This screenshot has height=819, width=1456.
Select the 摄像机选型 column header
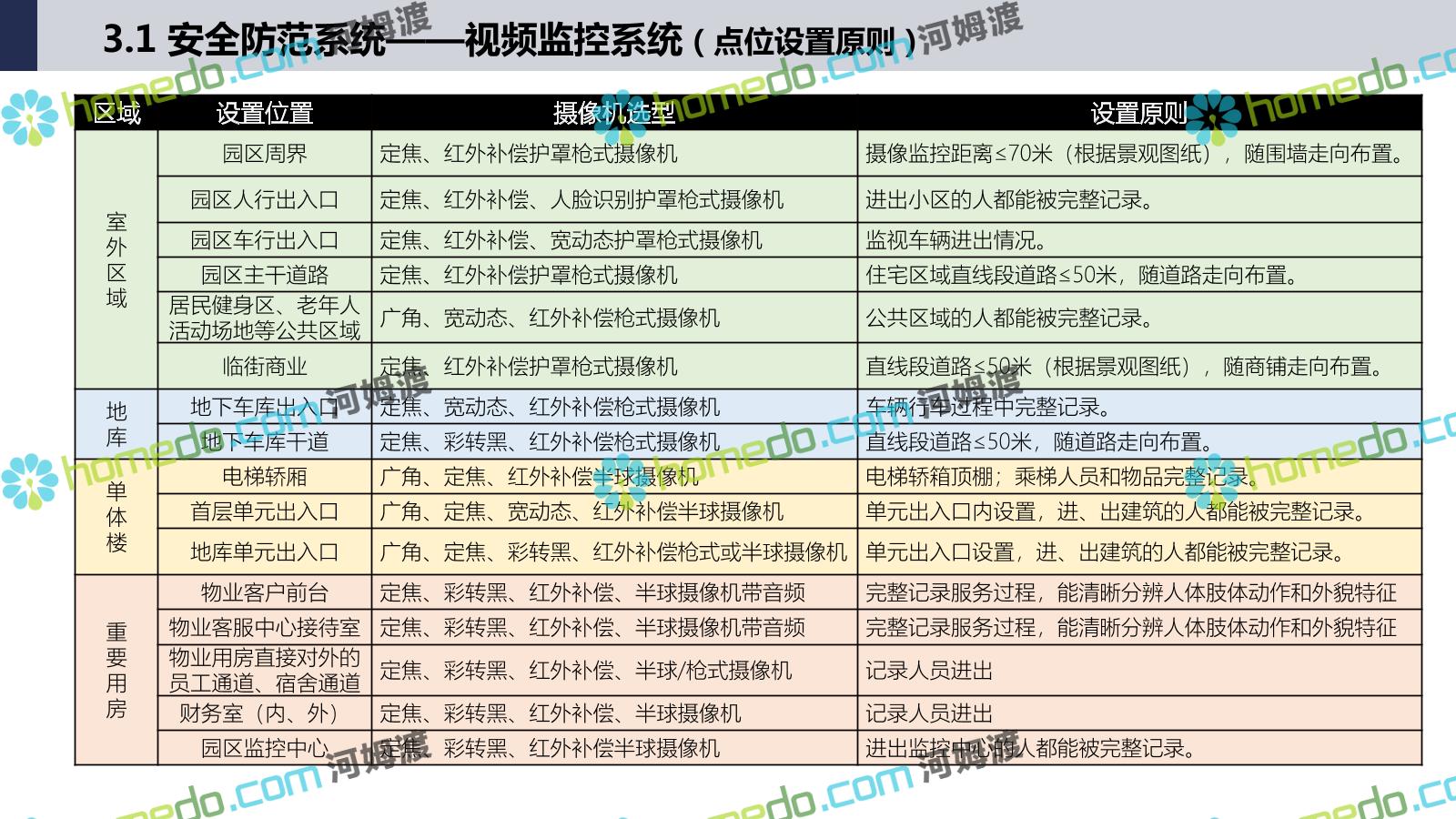(614, 113)
